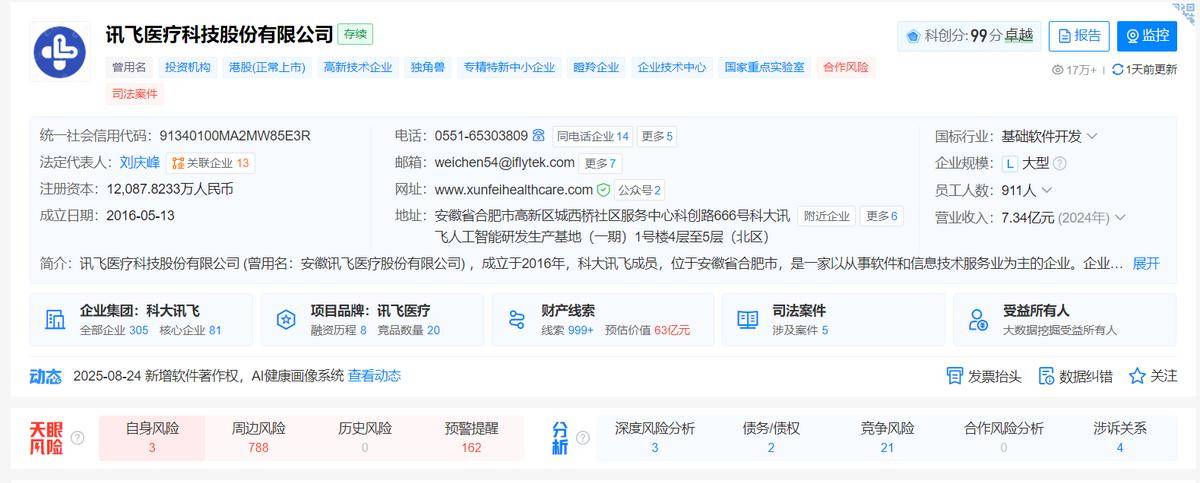Click the 竞品数量 20 link
This screenshot has width=1200, height=483.
coord(408,330)
